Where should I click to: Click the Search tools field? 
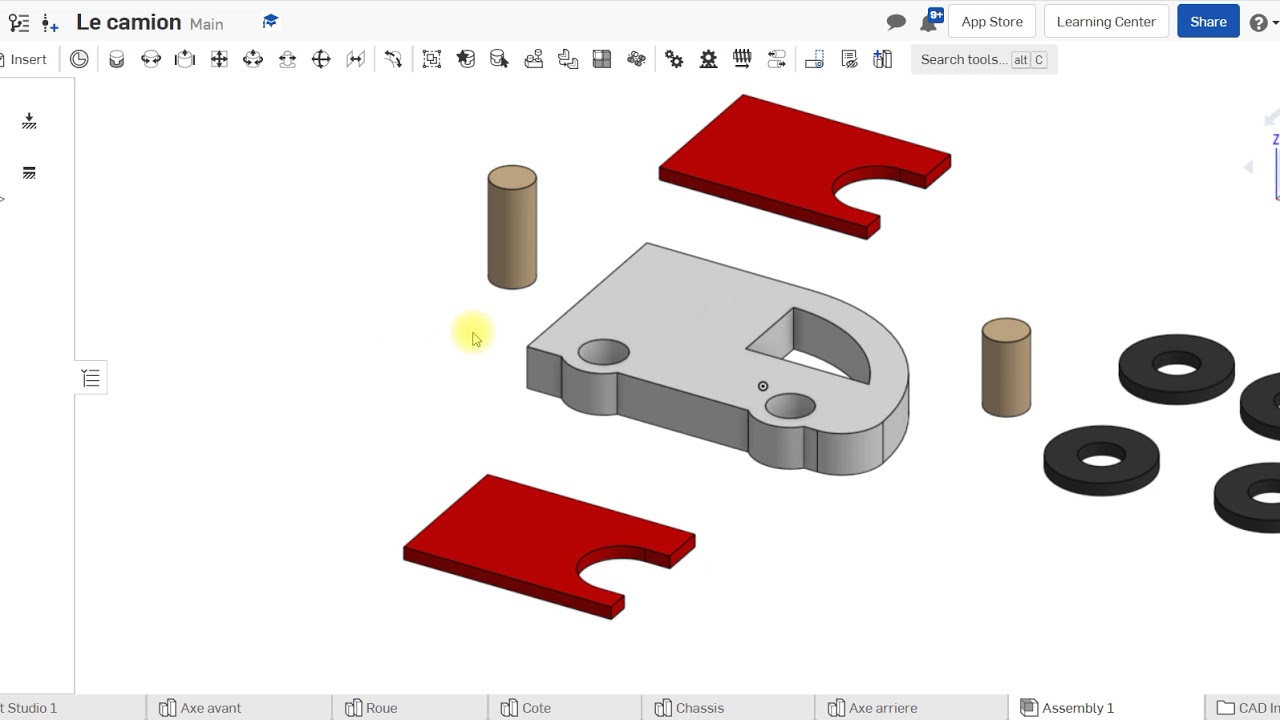click(x=984, y=60)
